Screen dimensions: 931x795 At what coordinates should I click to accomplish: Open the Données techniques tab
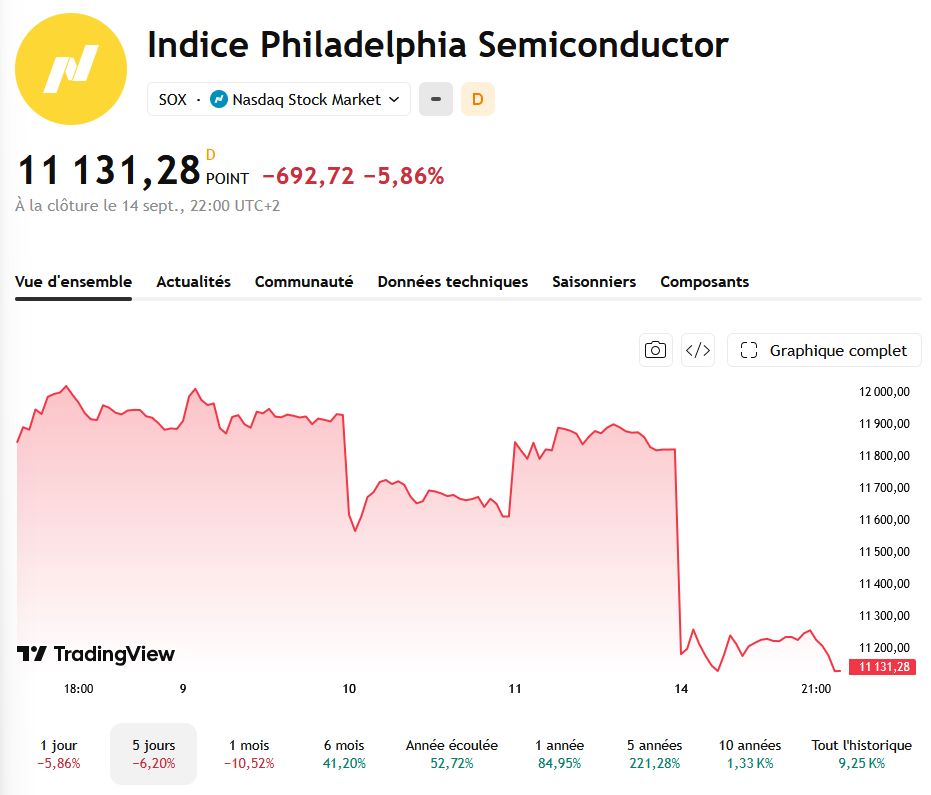tap(452, 281)
